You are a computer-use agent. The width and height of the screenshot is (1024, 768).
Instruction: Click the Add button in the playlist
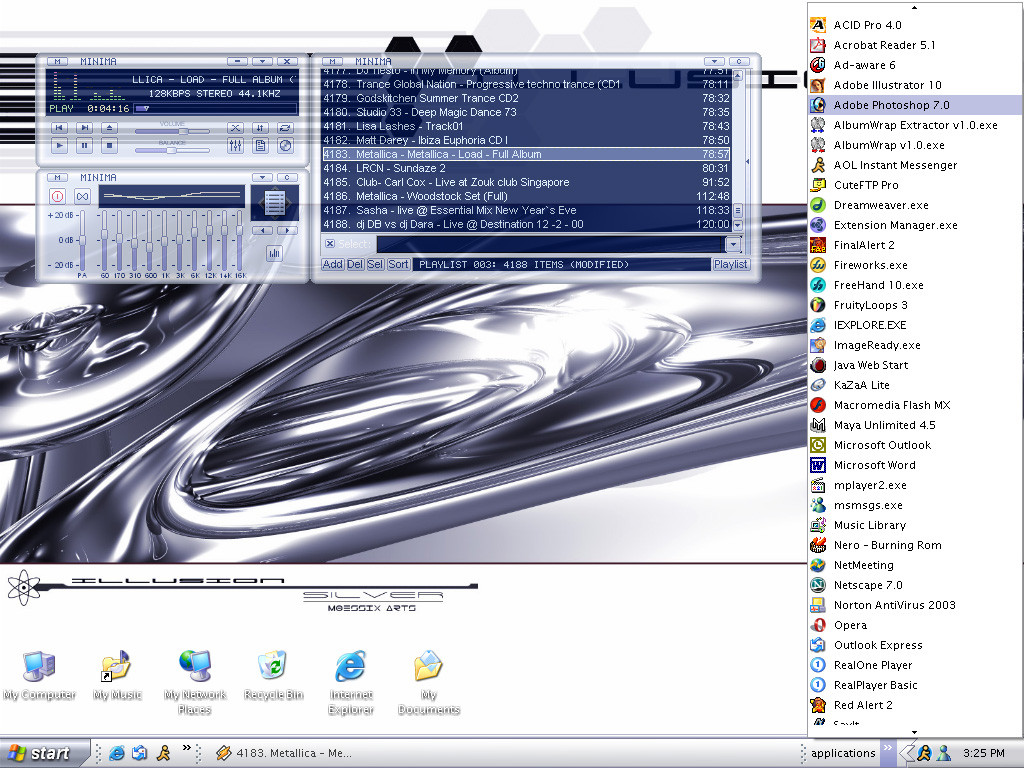(x=332, y=264)
